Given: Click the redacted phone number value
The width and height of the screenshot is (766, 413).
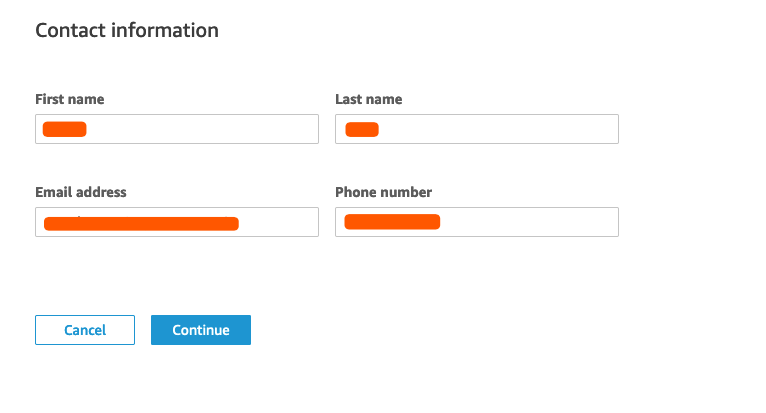Looking at the screenshot, I should [x=392, y=222].
